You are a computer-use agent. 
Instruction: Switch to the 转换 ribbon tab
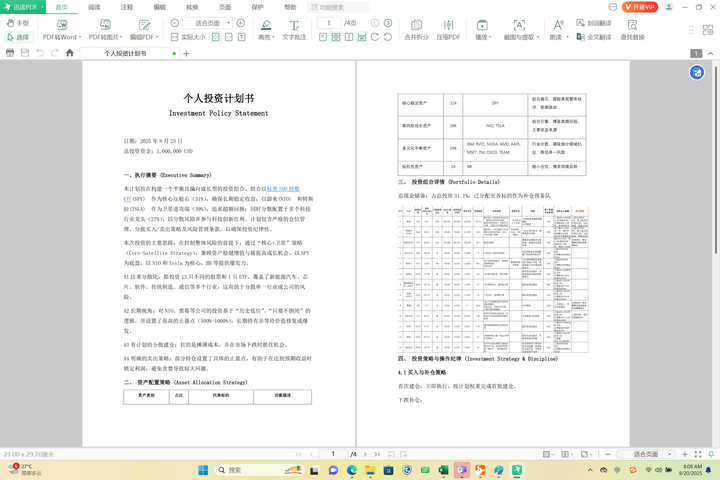(x=192, y=7)
